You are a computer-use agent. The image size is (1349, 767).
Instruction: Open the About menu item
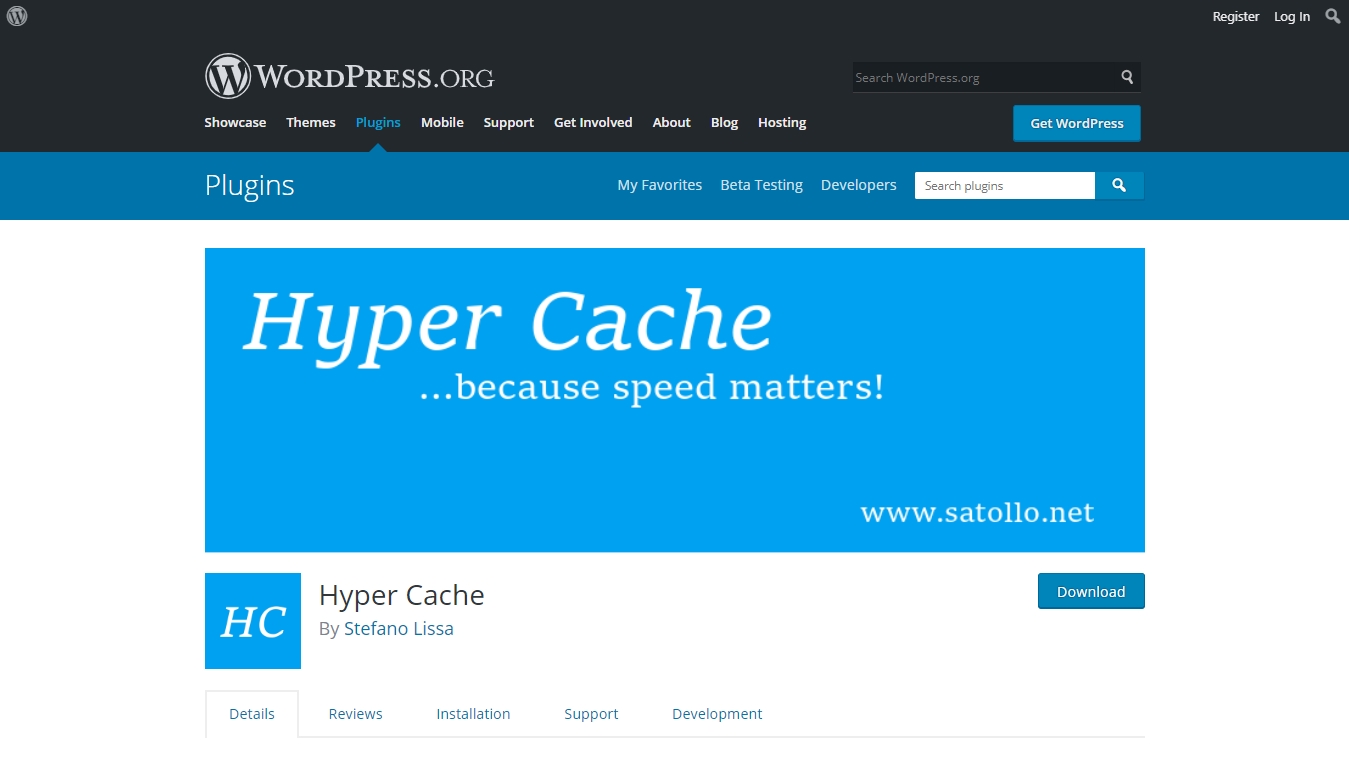coord(672,123)
